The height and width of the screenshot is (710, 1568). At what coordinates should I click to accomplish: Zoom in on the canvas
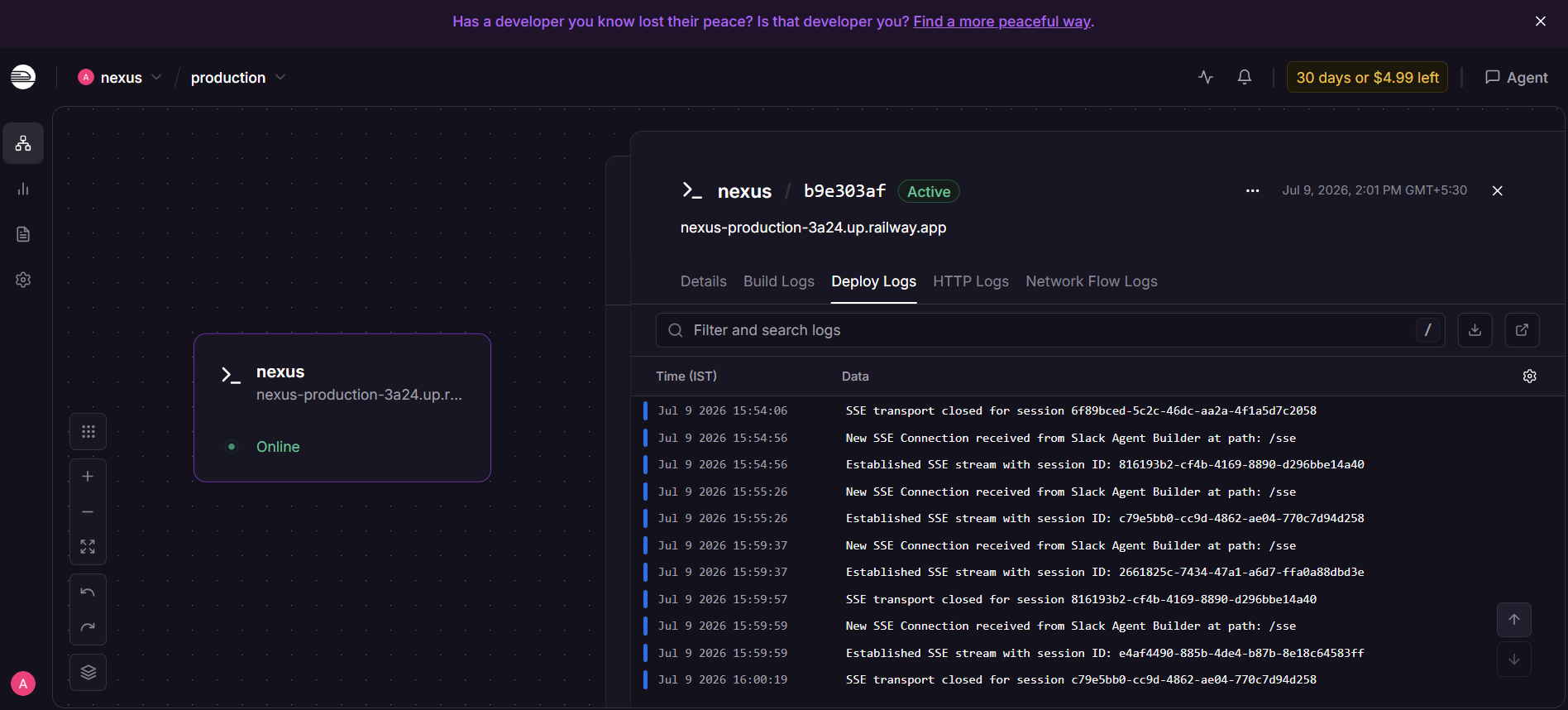tap(88, 477)
